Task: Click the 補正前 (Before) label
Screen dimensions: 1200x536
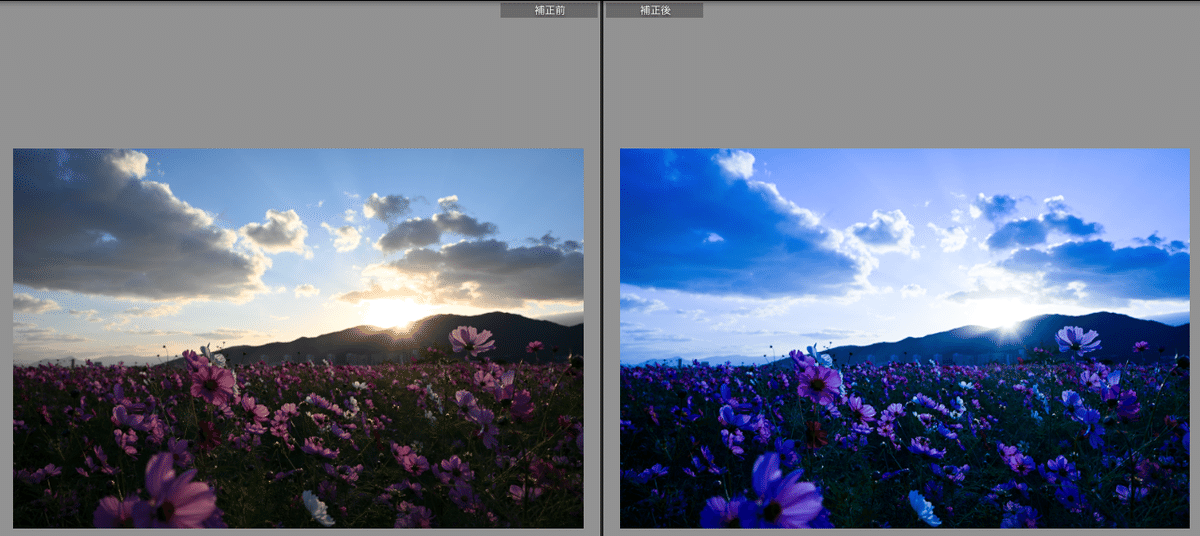Action: tap(548, 10)
